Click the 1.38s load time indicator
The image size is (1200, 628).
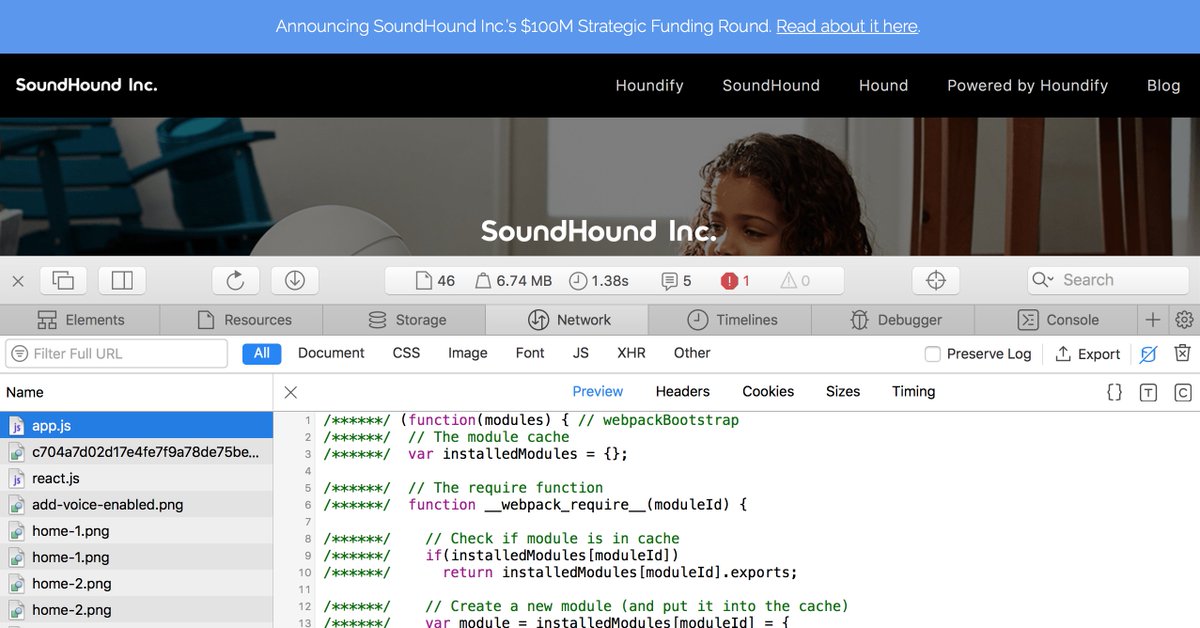(599, 281)
